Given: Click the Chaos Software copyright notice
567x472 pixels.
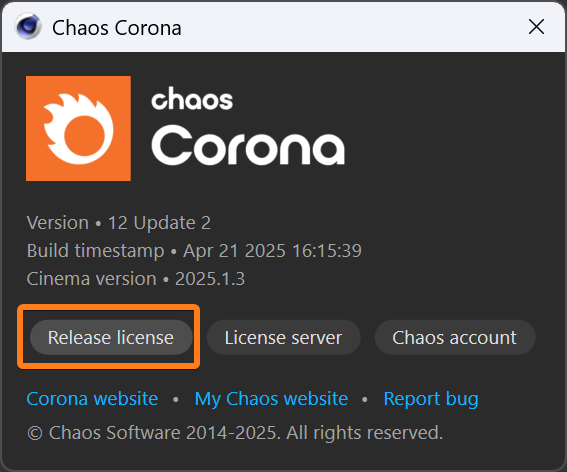Looking at the screenshot, I should [x=235, y=433].
